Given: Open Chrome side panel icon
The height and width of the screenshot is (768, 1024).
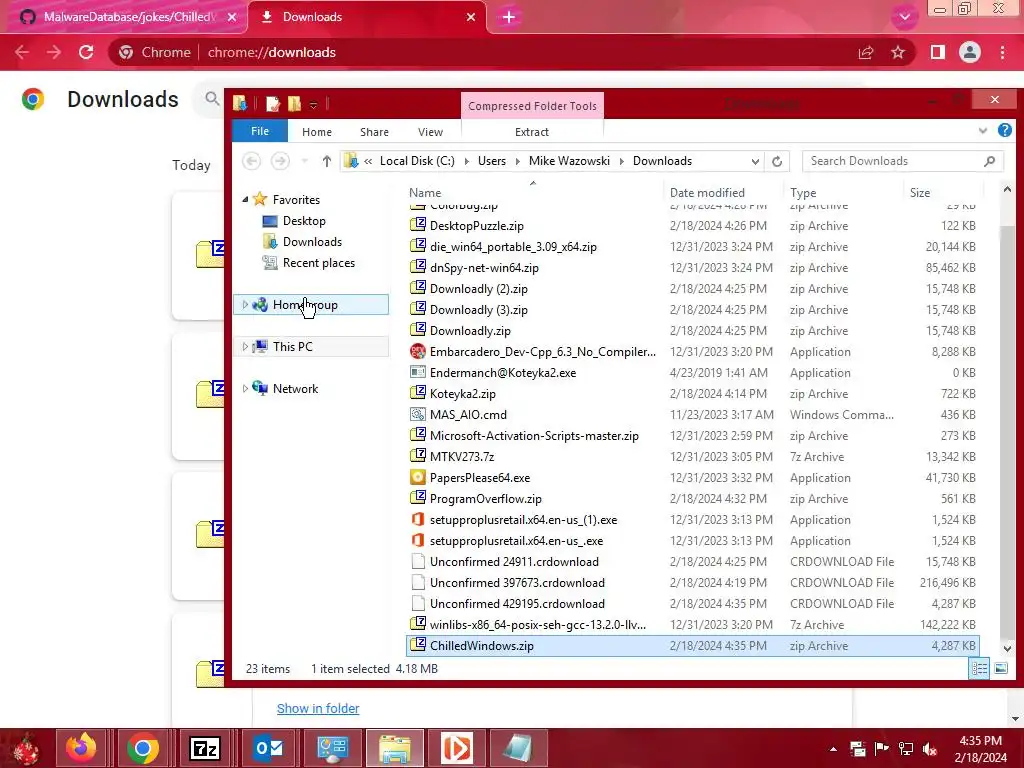Looking at the screenshot, I should click(x=938, y=52).
